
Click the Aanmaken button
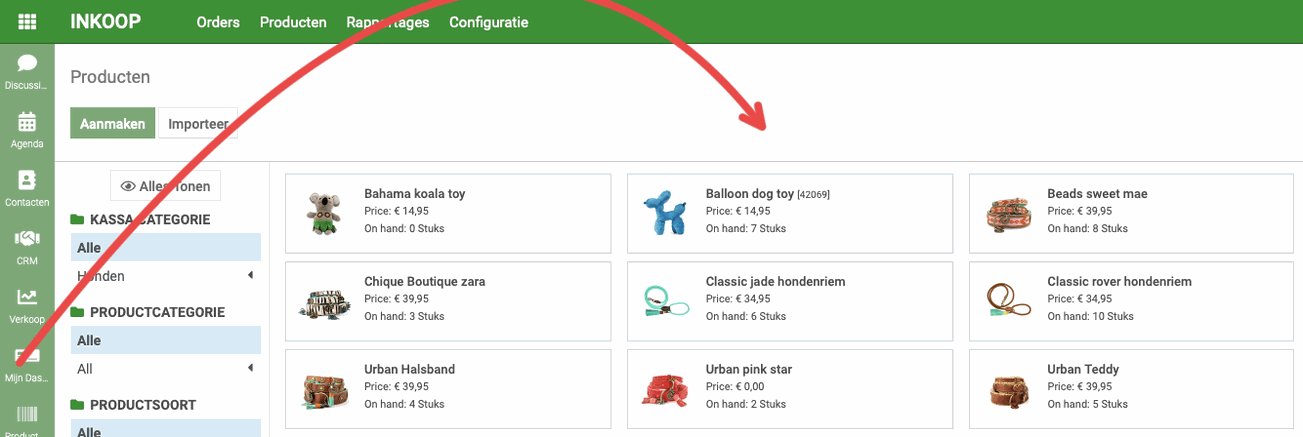[x=113, y=124]
